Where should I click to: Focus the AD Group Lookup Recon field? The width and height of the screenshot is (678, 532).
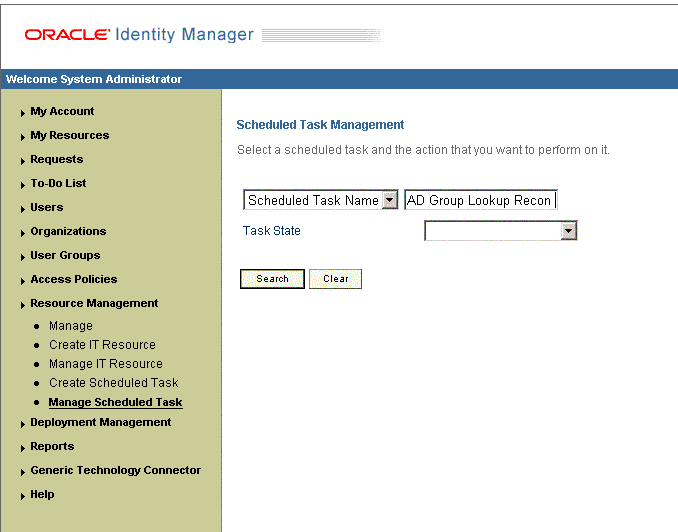pos(481,200)
